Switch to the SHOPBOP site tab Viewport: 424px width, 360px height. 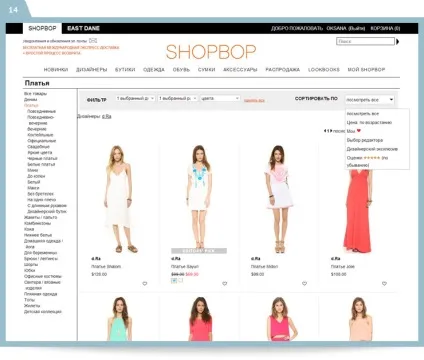42,28
